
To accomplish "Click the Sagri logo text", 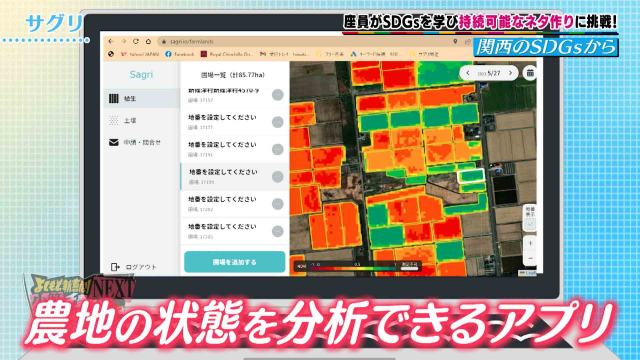I will click(141, 75).
